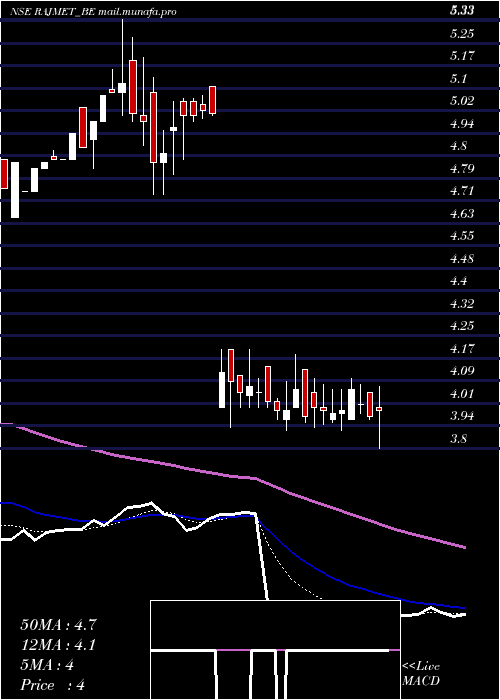
Task: Click the 4.8 price axis label
Action: [458, 146]
